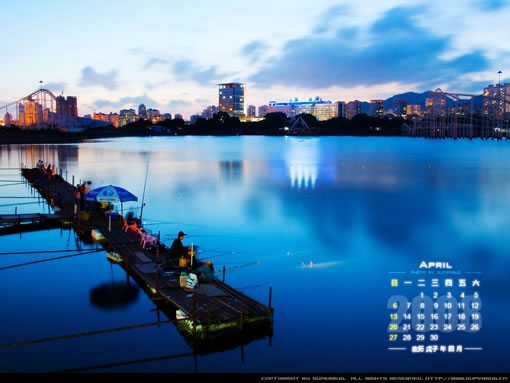Click the 六 Saturday column header
Viewport: 510px width, 383px height.
[x=476, y=283]
